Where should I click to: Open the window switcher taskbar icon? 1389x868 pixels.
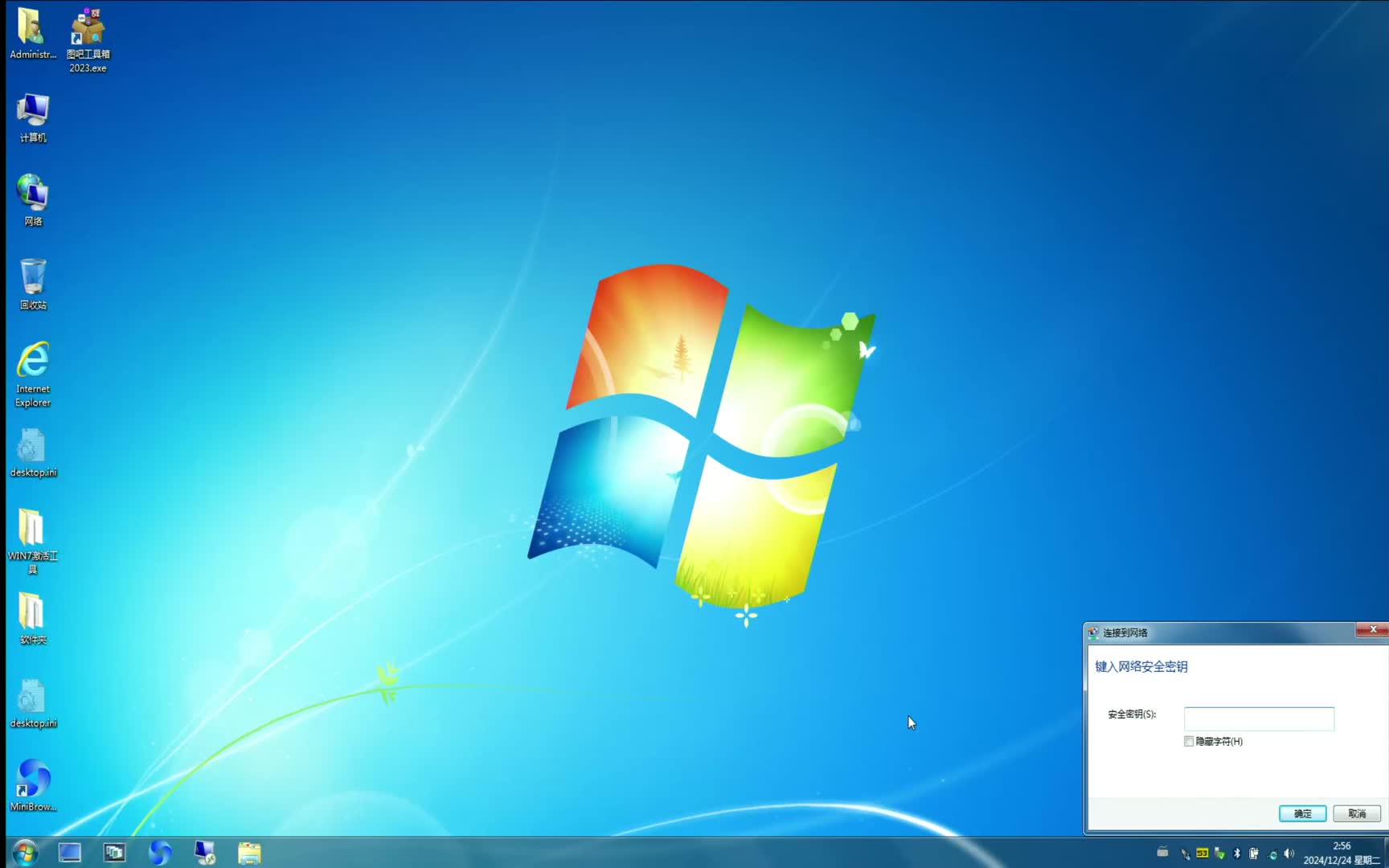115,852
